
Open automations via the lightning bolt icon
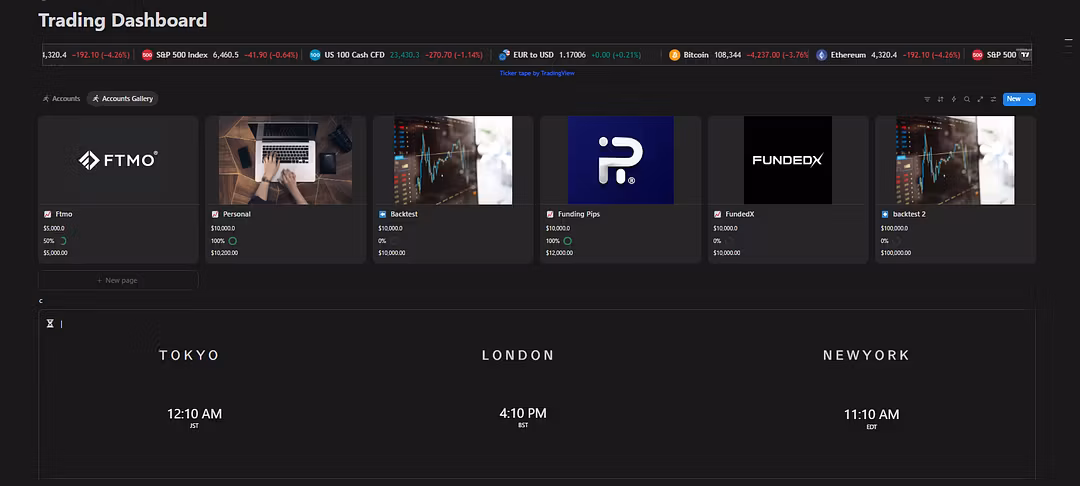tap(953, 99)
